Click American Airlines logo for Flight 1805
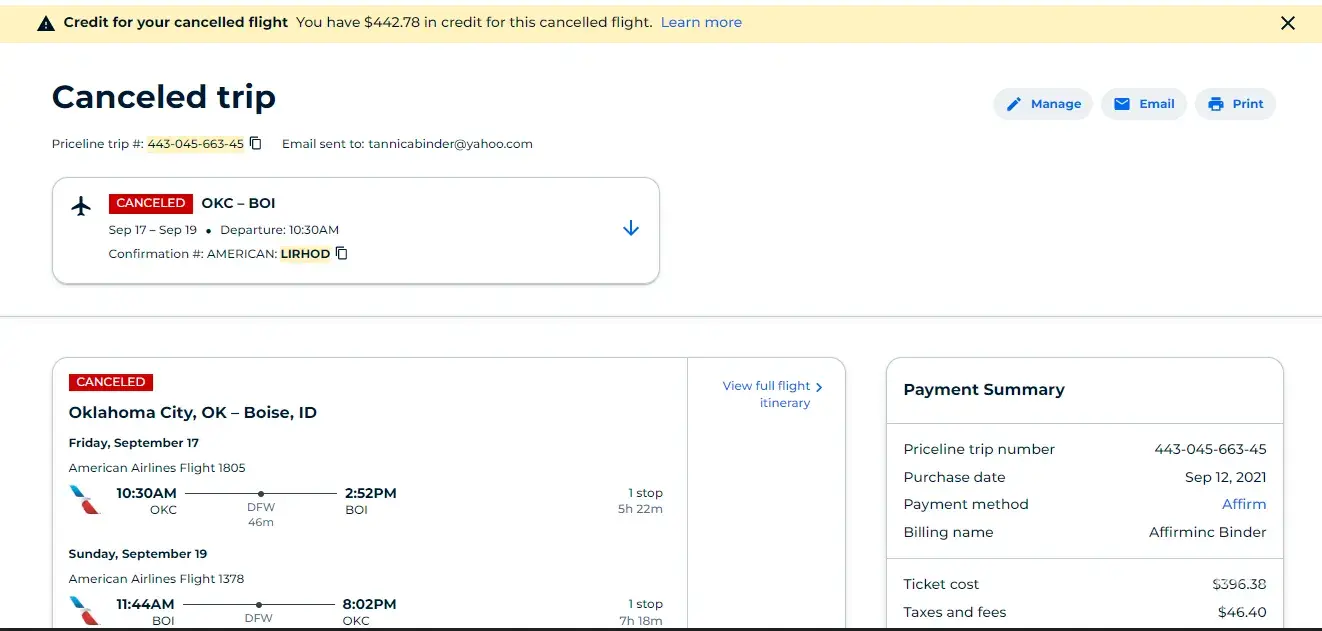The width and height of the screenshot is (1322, 631). [x=85, y=500]
